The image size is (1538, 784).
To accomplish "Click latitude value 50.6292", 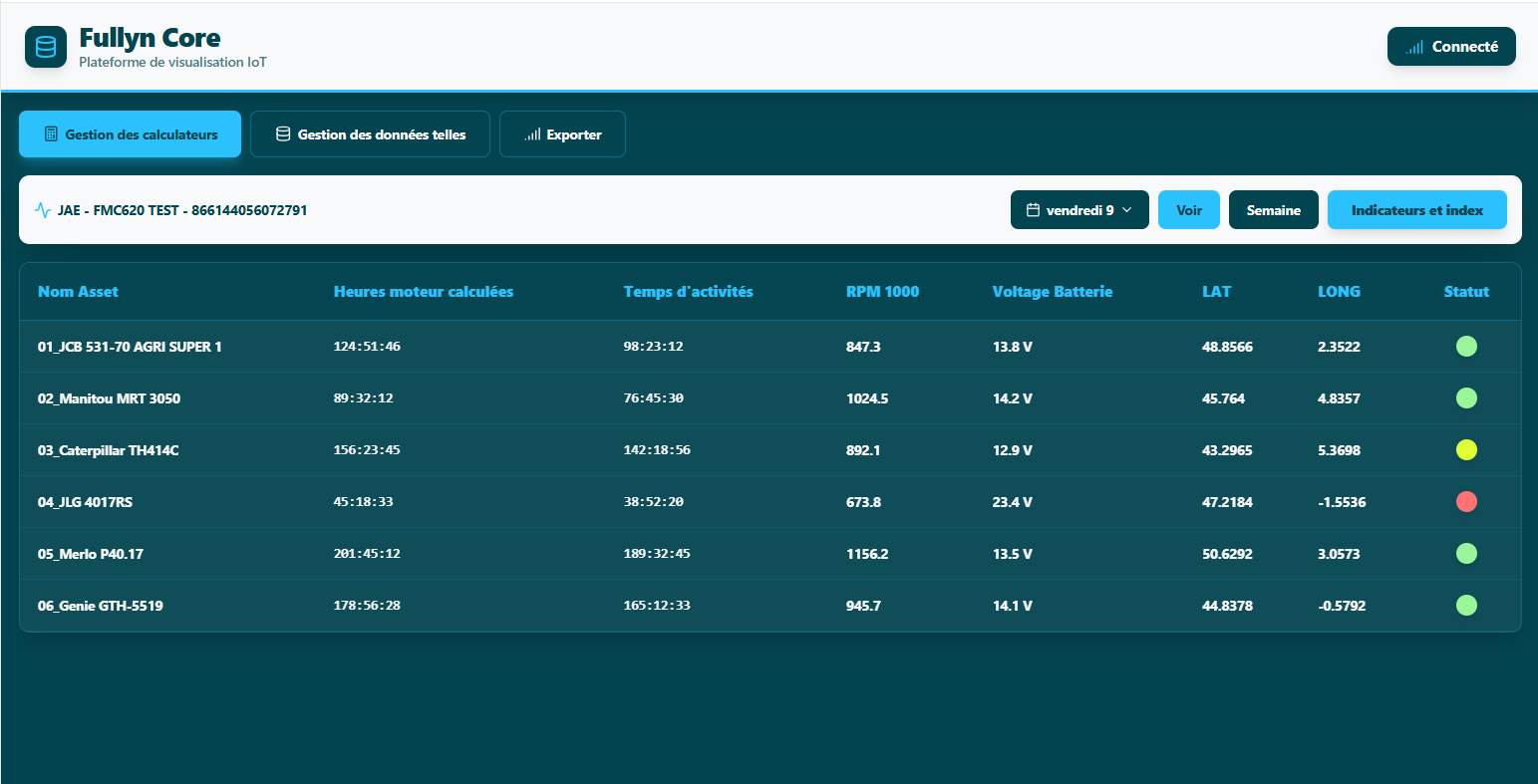I will pyautogui.click(x=1228, y=554).
